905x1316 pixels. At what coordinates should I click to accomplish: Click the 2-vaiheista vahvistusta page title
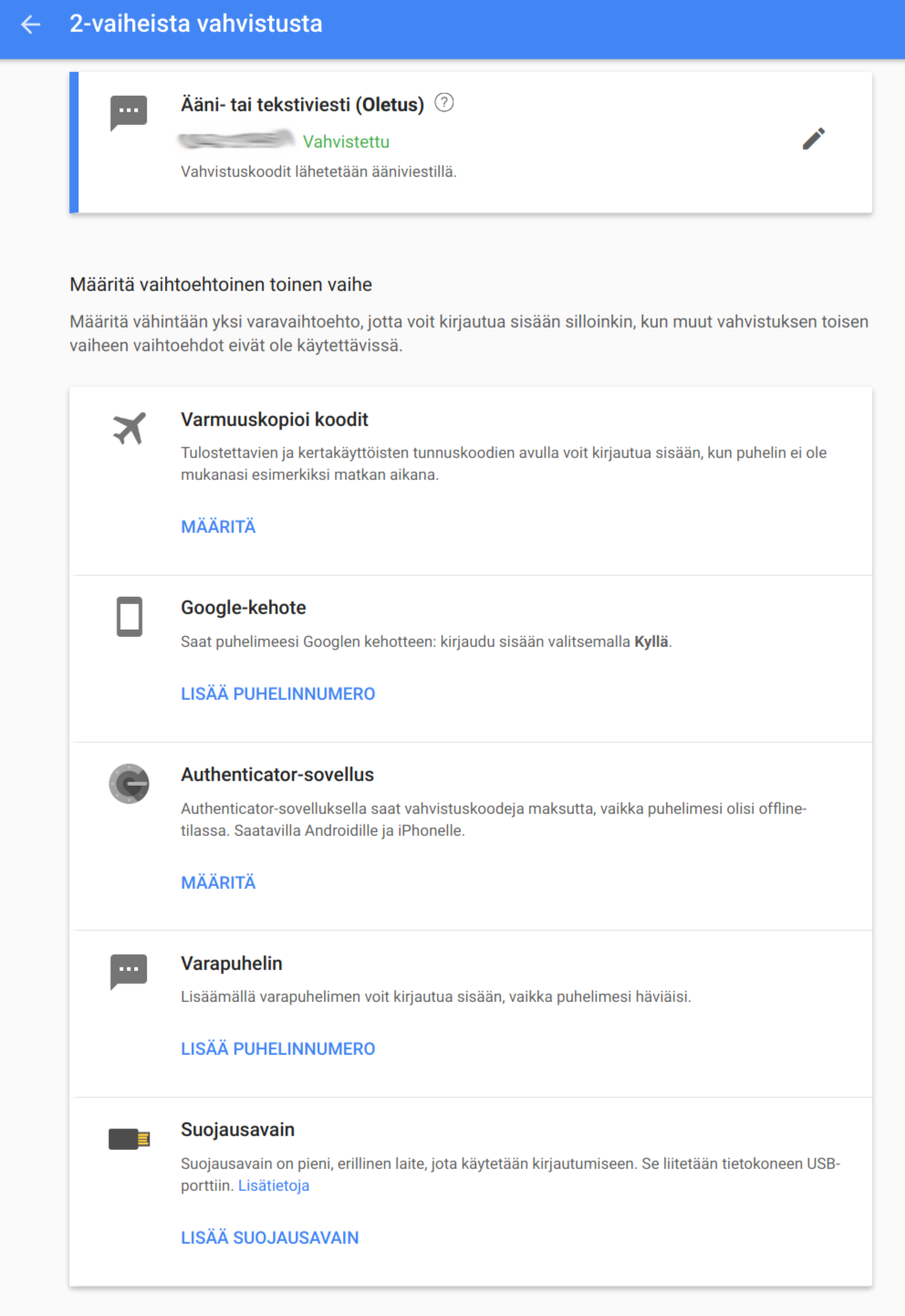(x=196, y=24)
